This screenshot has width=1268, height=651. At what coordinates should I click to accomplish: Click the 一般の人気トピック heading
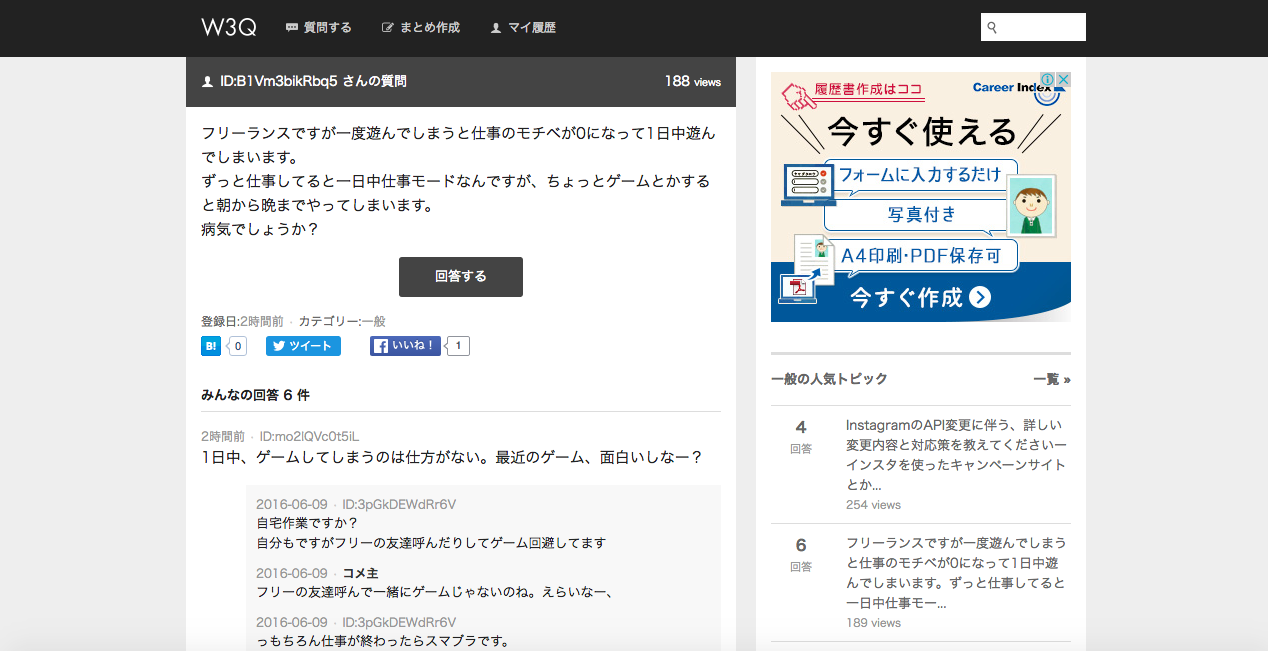click(x=829, y=380)
